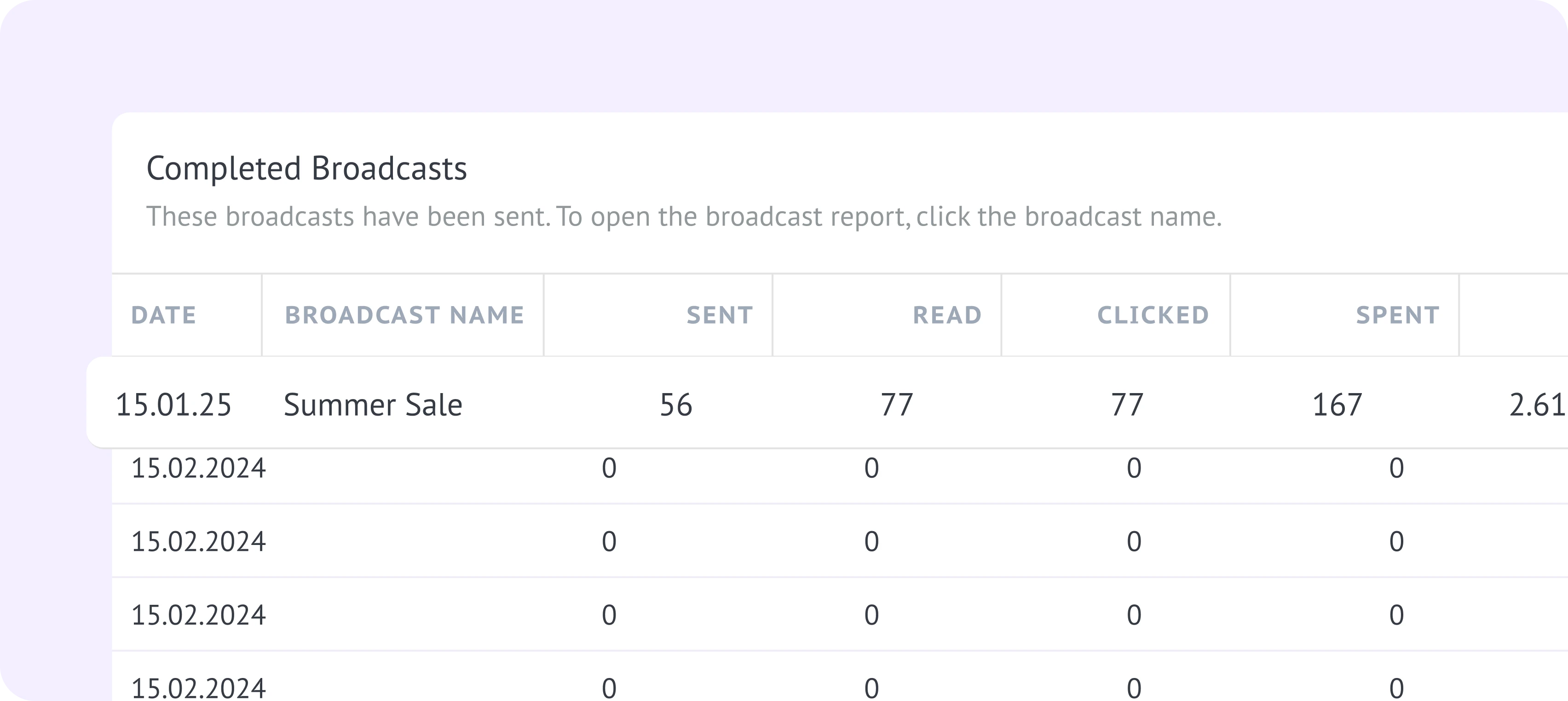Select the third 15.02.2024 date cell
This screenshot has height=701, width=1568.
198,615
